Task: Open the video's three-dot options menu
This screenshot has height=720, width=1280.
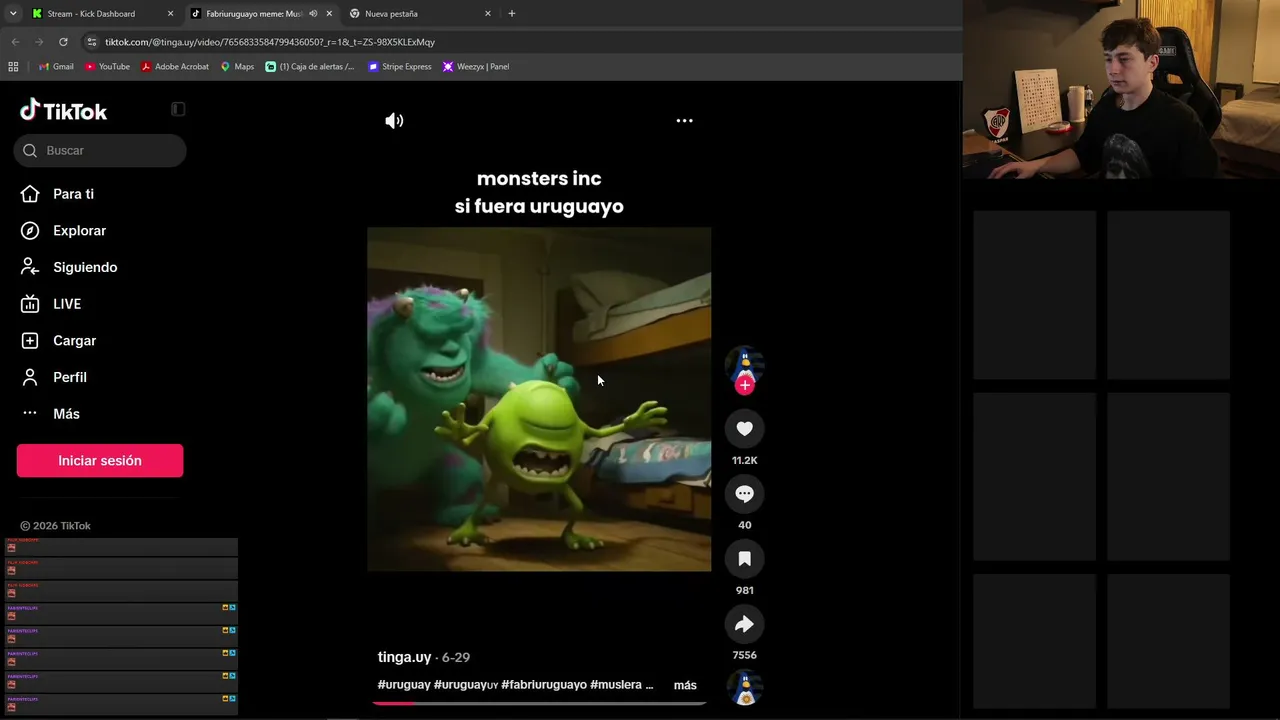Action: point(684,121)
